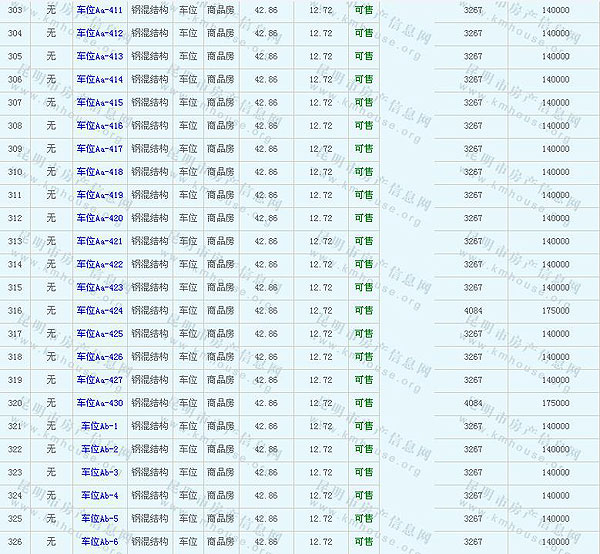Open the 车位Aa-422 parking link
The width and height of the screenshot is (600, 554).
(100, 264)
